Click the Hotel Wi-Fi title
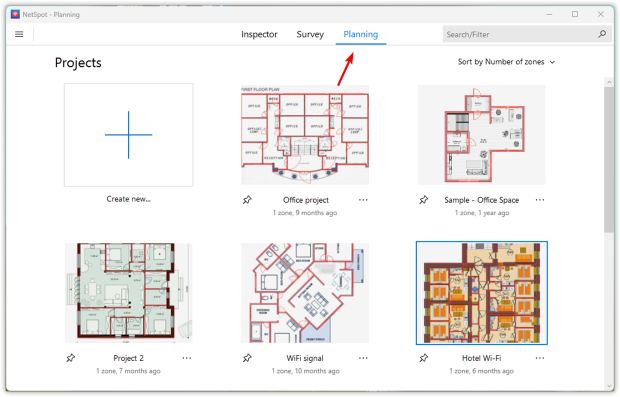The image size is (620, 397). click(x=482, y=358)
